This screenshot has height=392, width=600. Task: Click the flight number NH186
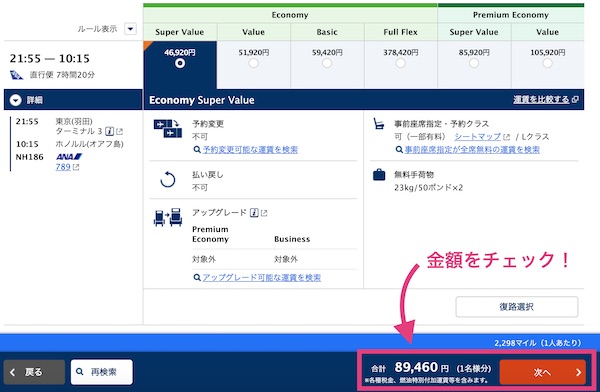coord(29,157)
